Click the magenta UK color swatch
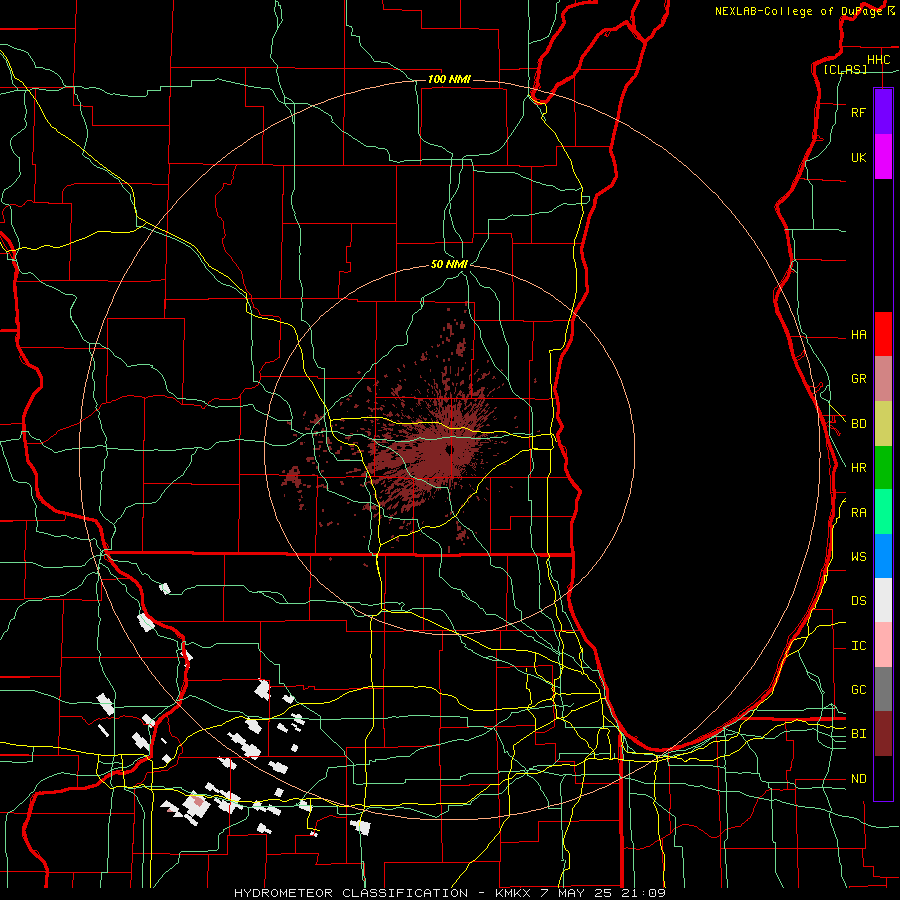The width and height of the screenshot is (900, 900). tap(883, 157)
